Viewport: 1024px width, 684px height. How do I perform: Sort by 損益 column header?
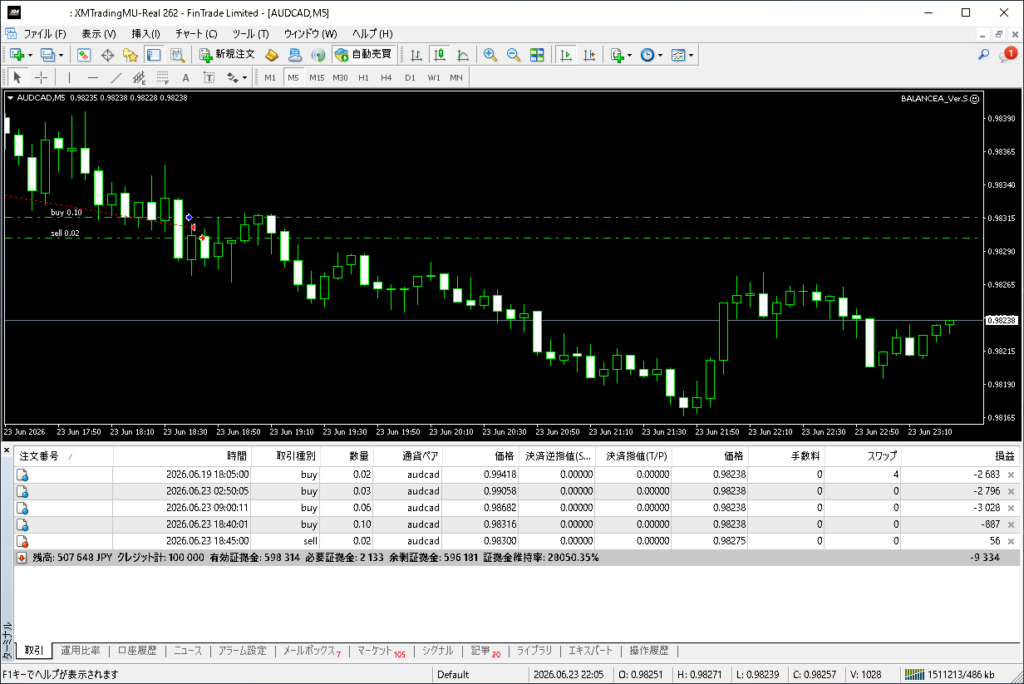pos(1004,456)
